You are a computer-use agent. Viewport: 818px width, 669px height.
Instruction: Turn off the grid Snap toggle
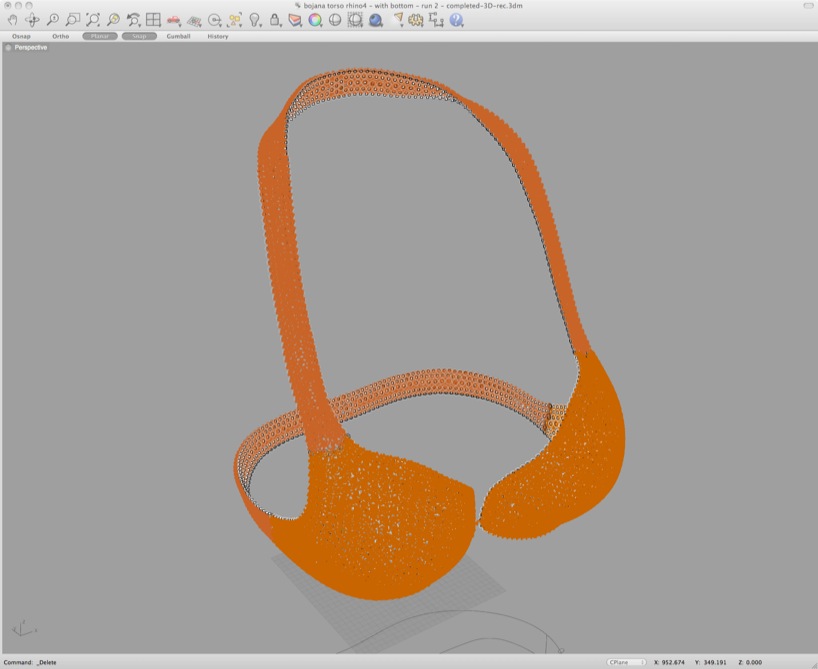[x=139, y=36]
